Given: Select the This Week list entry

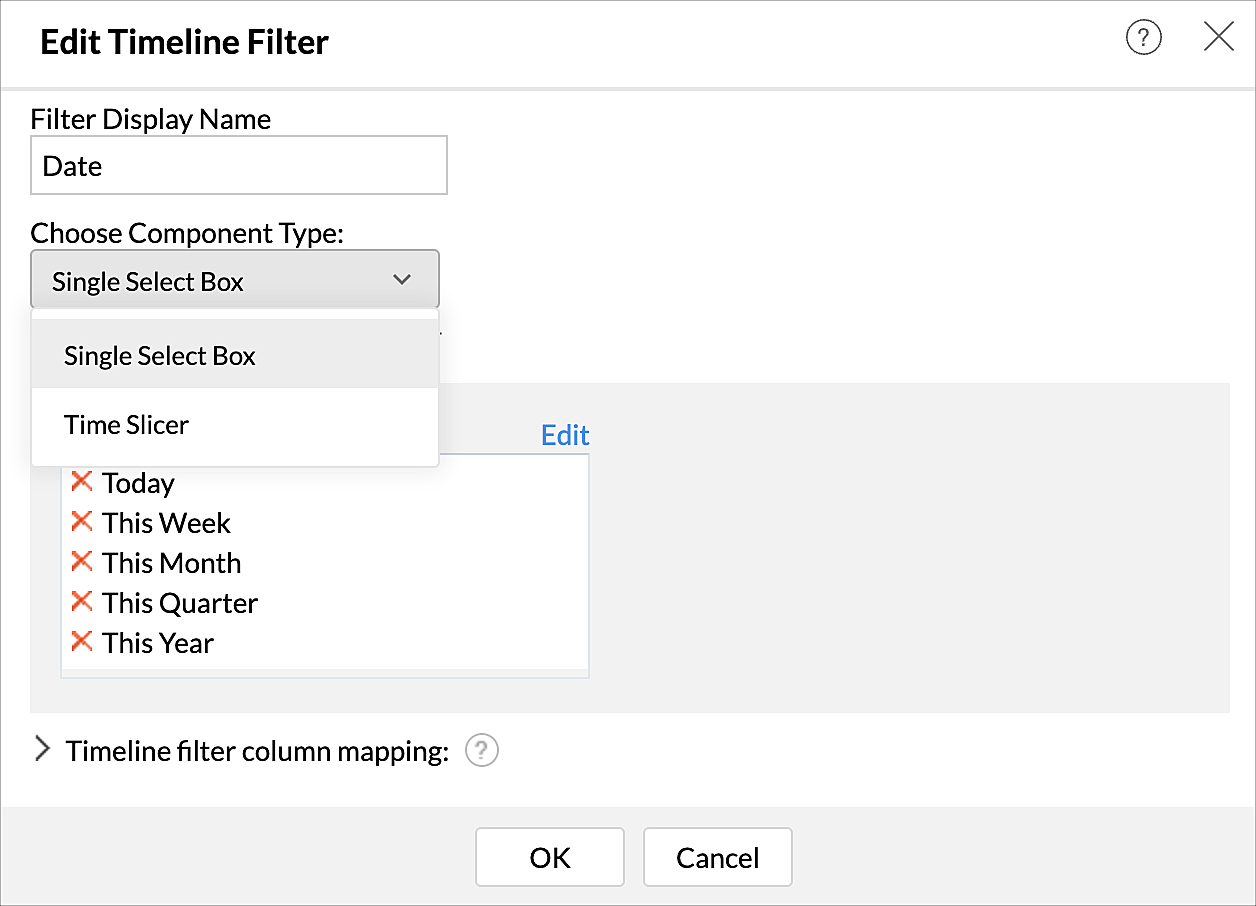Looking at the screenshot, I should click(x=167, y=524).
